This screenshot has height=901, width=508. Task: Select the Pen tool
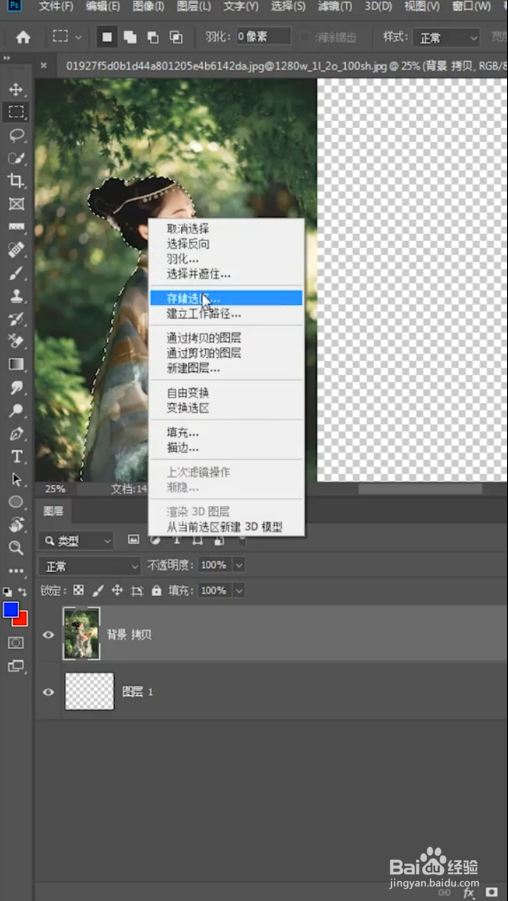[x=16, y=434]
